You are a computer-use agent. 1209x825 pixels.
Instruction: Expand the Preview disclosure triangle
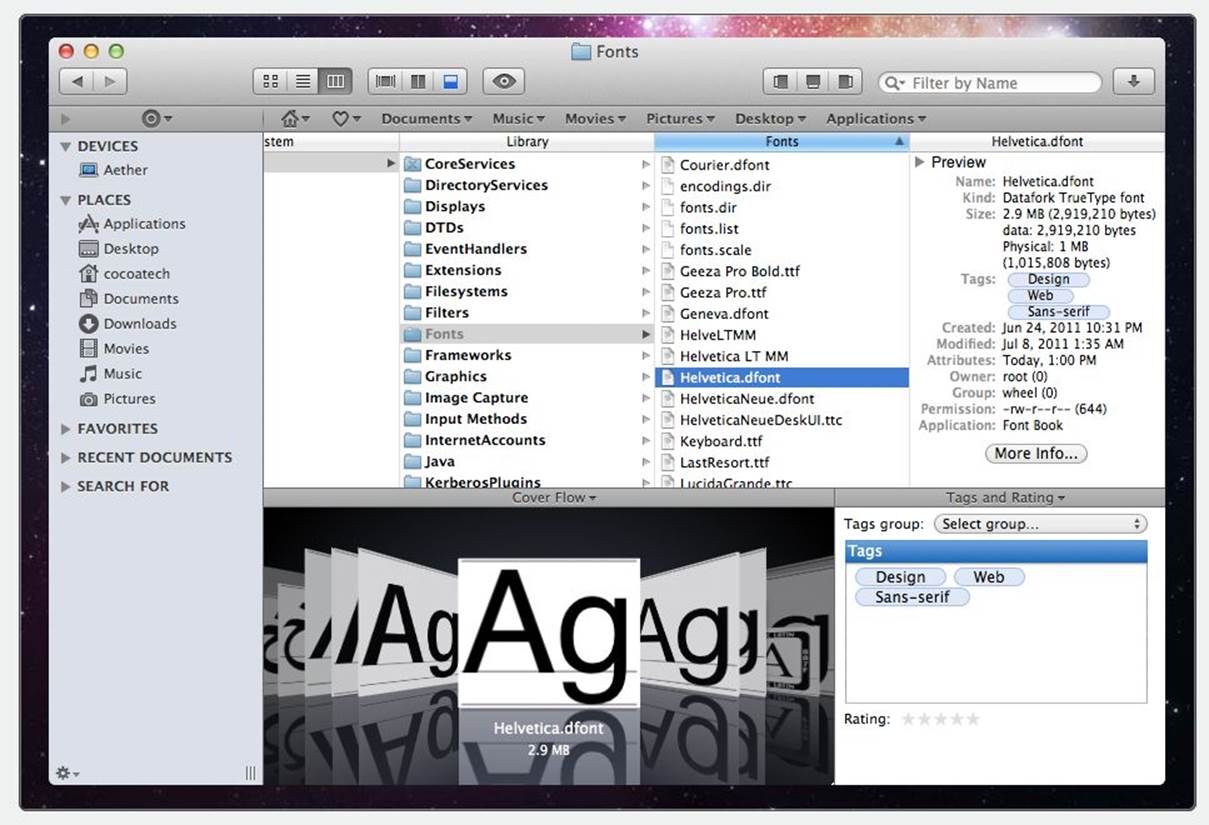921,162
